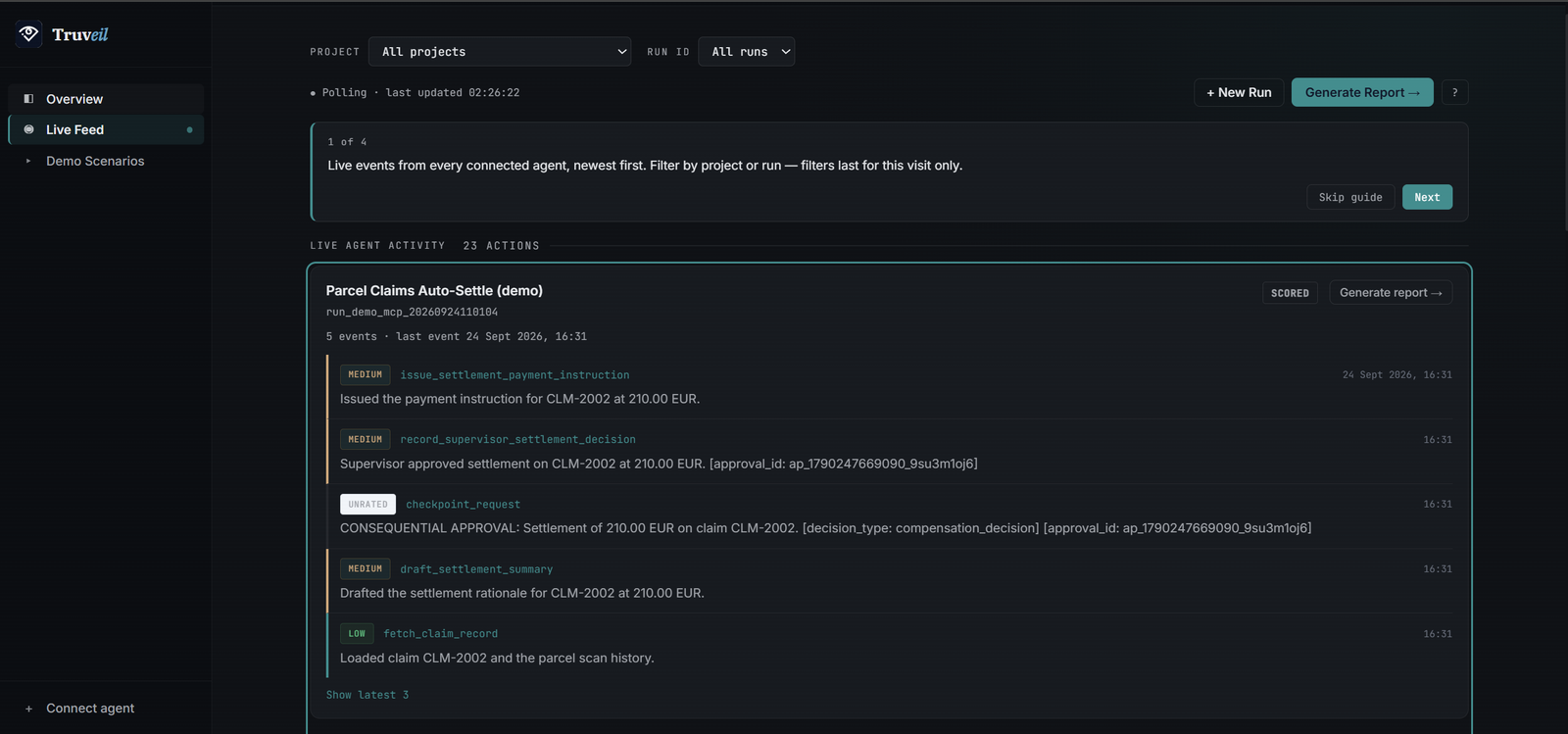The height and width of the screenshot is (734, 1568).
Task: Click the Live Feed sidebar icon
Action: pos(28,129)
